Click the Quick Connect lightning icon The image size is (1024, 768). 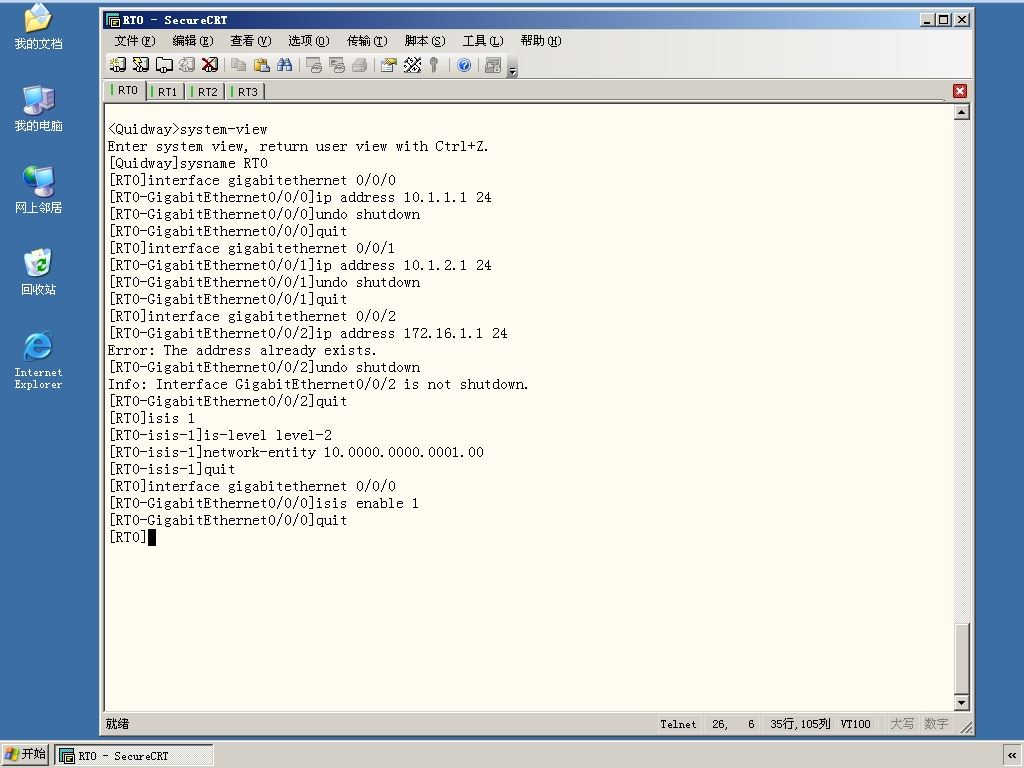click(140, 65)
